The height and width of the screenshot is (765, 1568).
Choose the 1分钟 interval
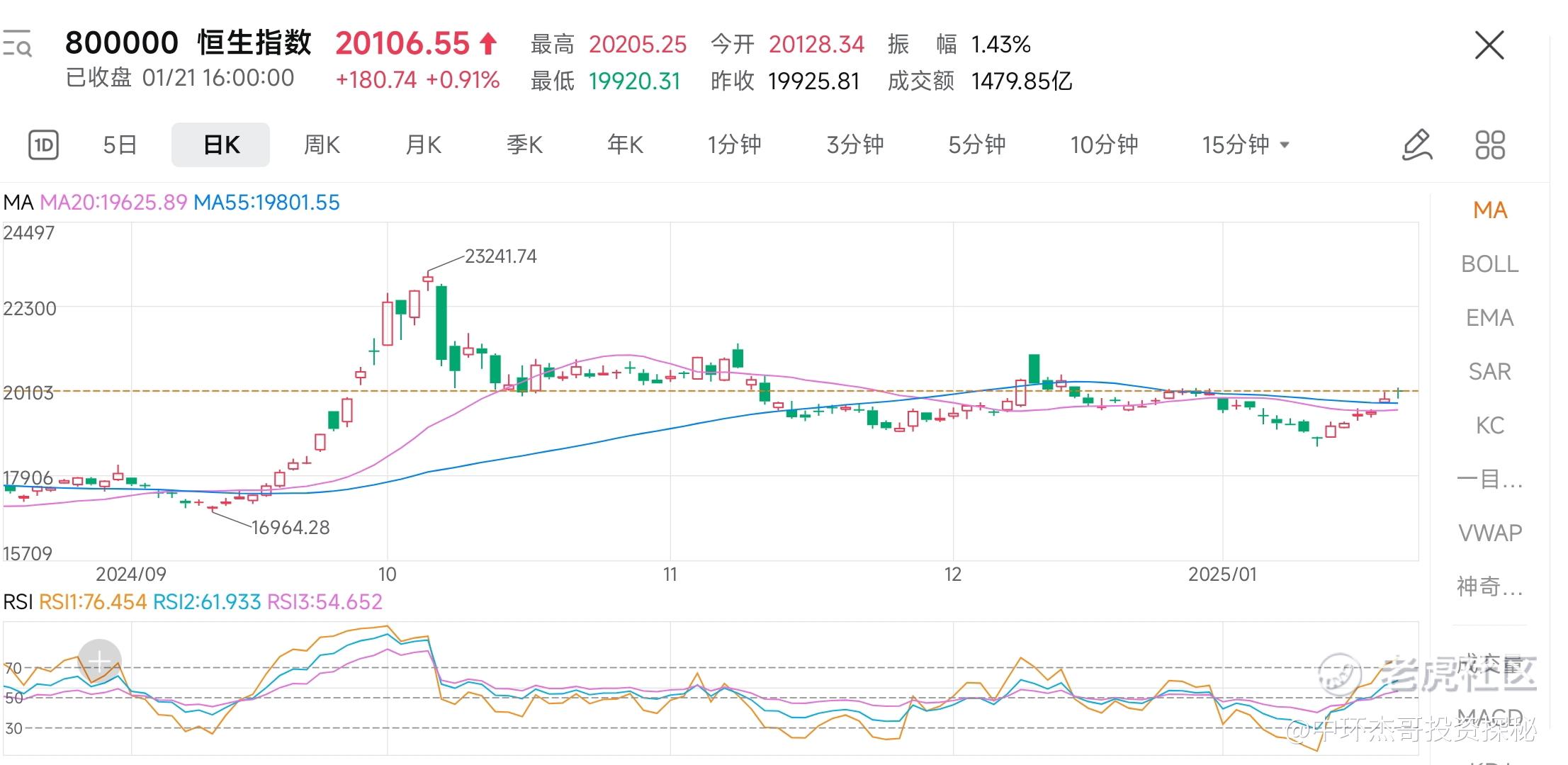(x=734, y=145)
